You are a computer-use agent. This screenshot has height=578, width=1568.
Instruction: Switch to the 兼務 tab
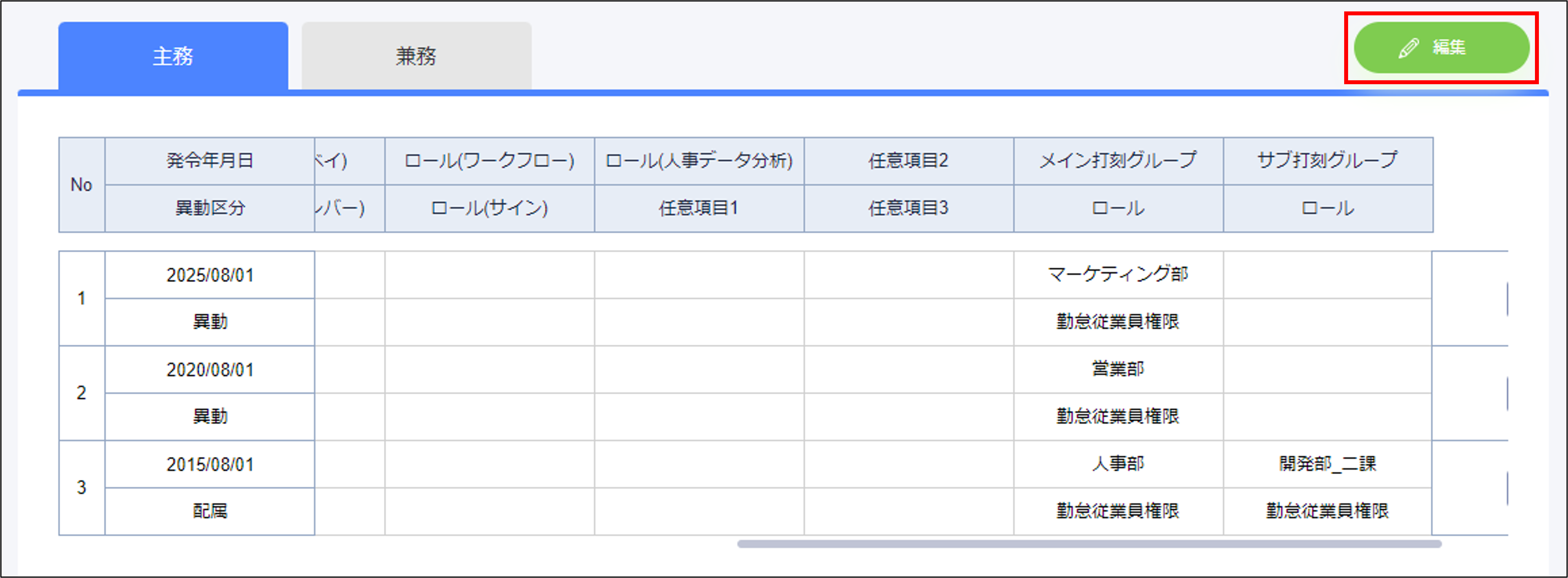[416, 56]
